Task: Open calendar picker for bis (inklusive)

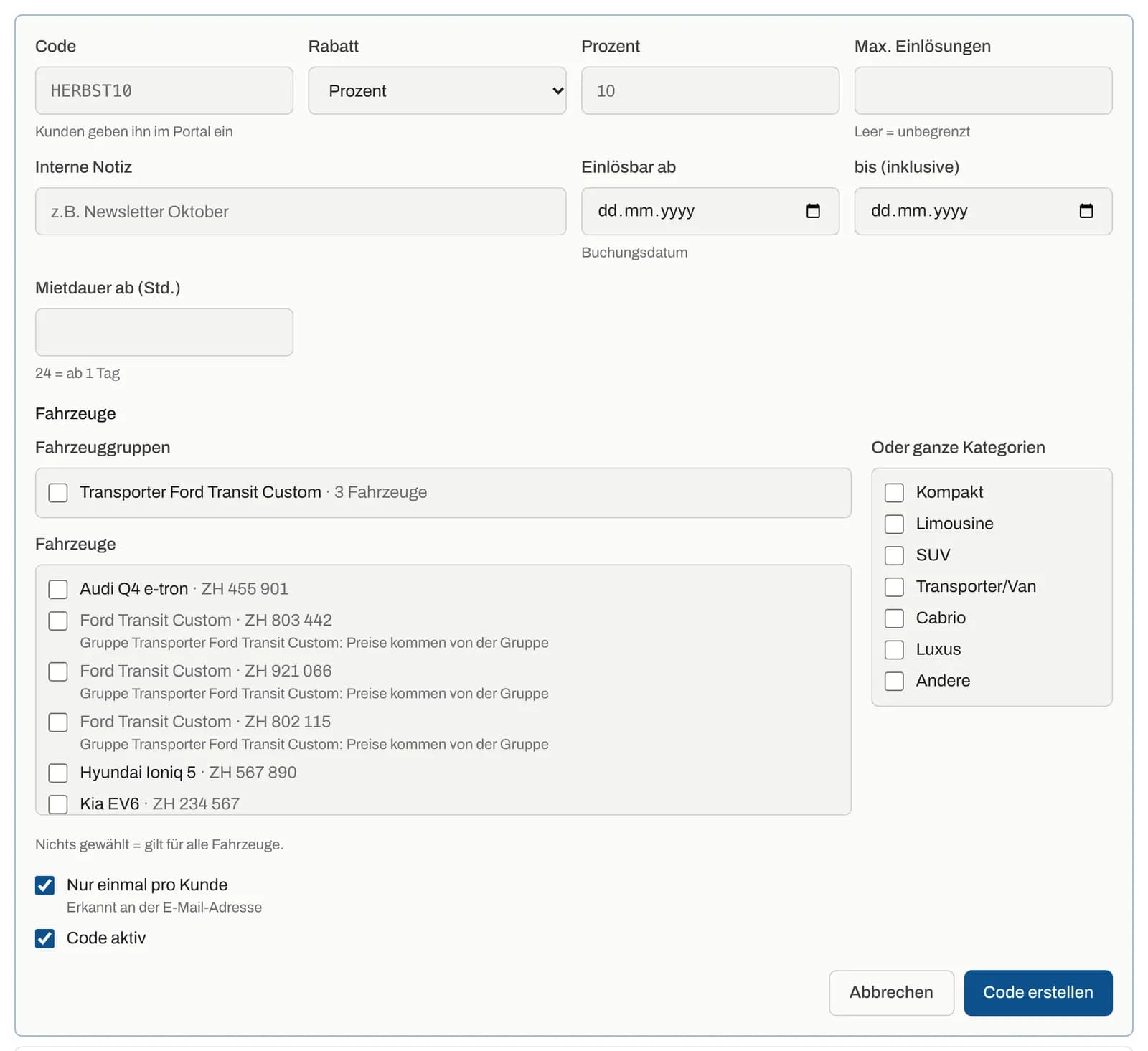Action: (1086, 211)
